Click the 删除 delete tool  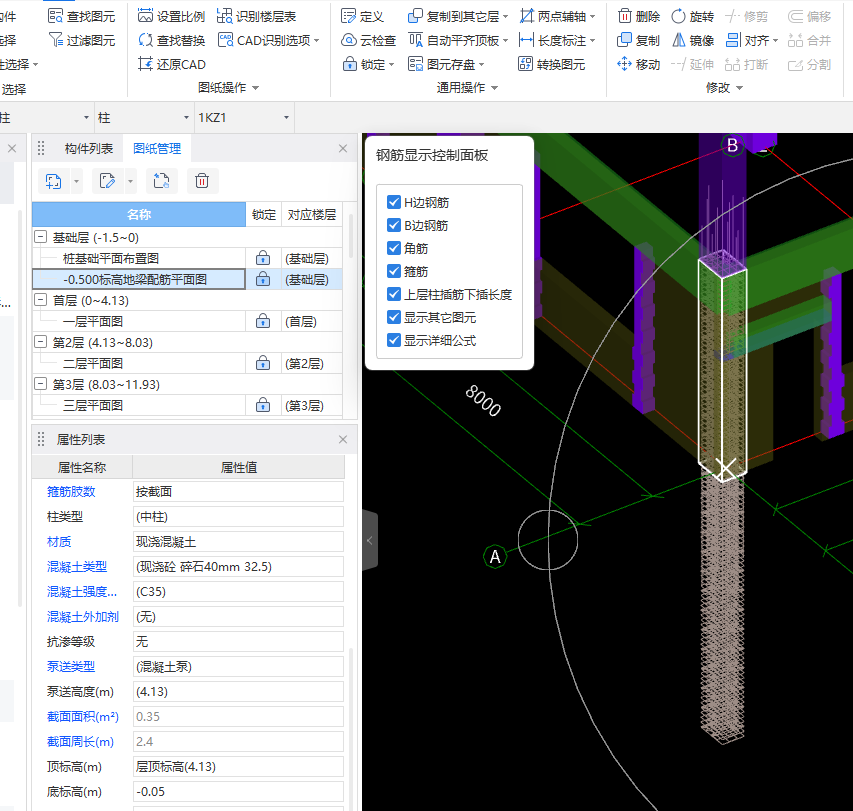click(639, 16)
